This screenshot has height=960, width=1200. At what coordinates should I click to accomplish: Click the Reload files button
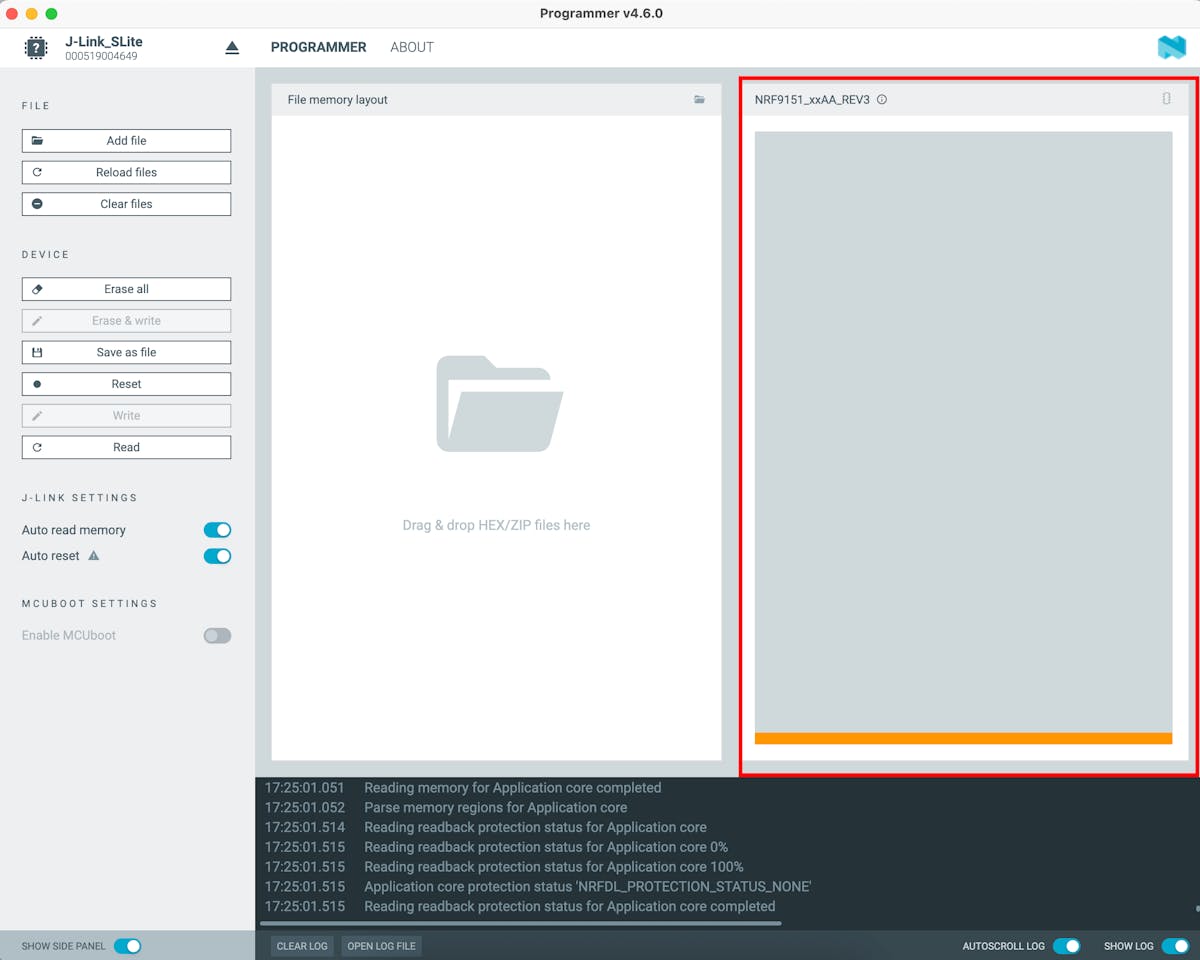(126, 172)
